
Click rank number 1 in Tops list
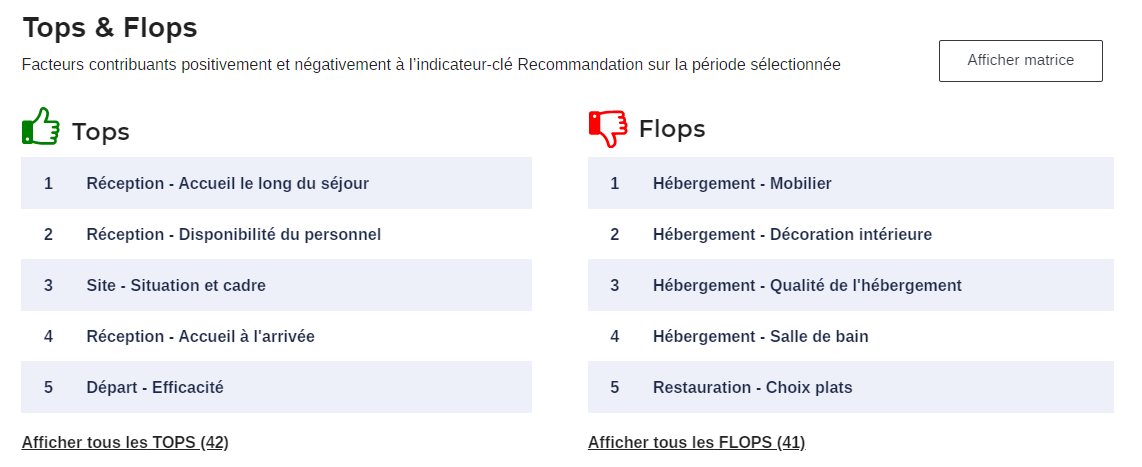tap(48, 183)
